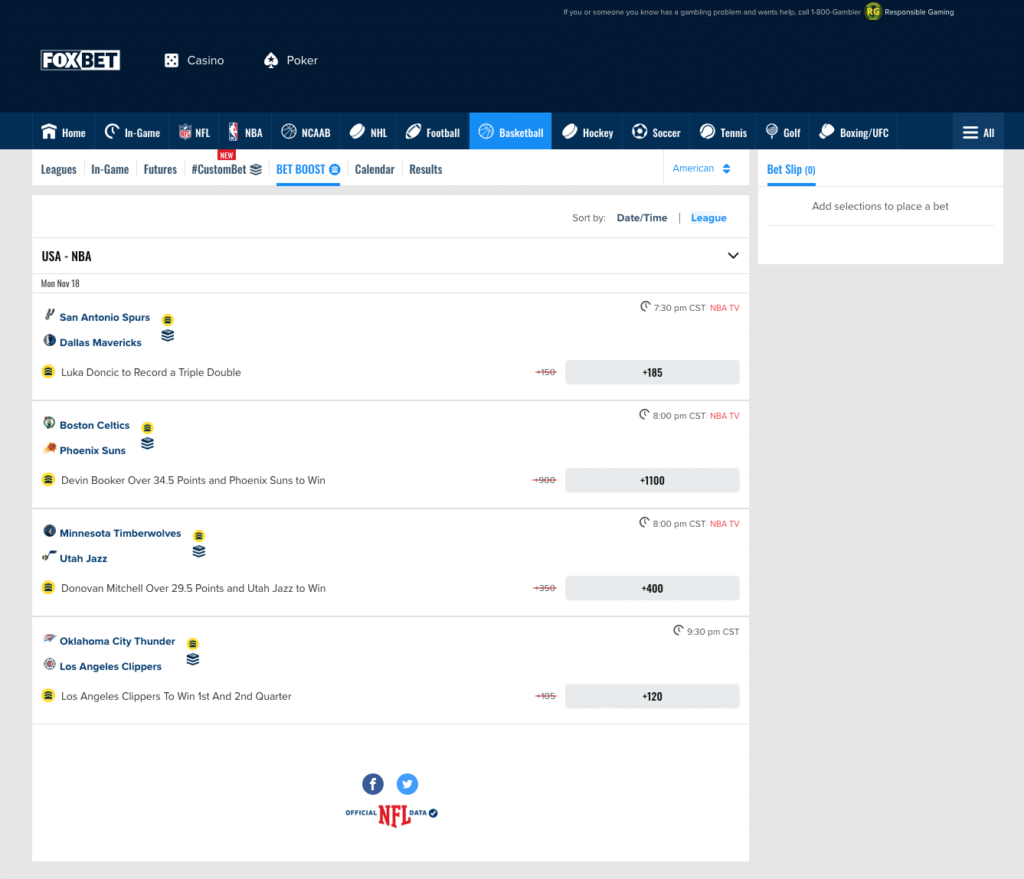The width and height of the screenshot is (1024, 879).
Task: Open the Bet Slip (0) tab
Action: pos(791,170)
